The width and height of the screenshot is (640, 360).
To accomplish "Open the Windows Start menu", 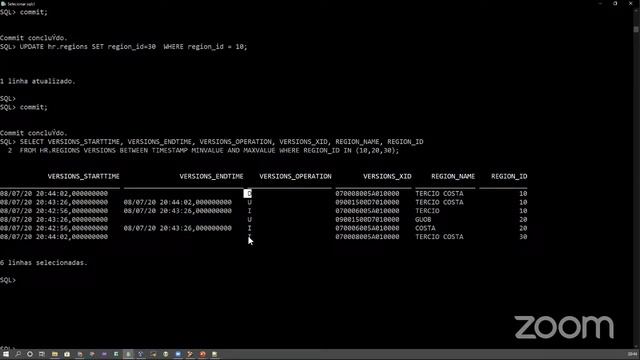I will click(x=5, y=354).
